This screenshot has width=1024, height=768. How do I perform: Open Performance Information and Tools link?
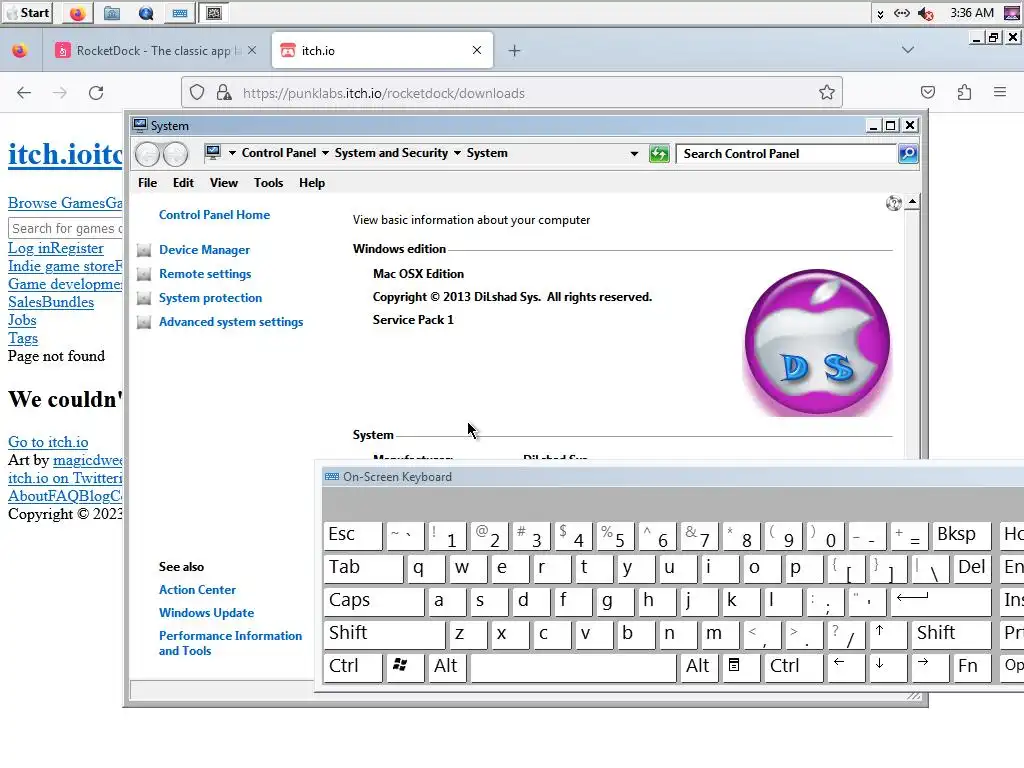pos(231,643)
